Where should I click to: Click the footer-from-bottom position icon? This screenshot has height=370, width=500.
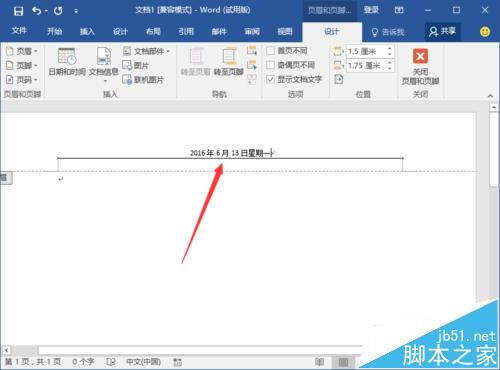(338, 65)
